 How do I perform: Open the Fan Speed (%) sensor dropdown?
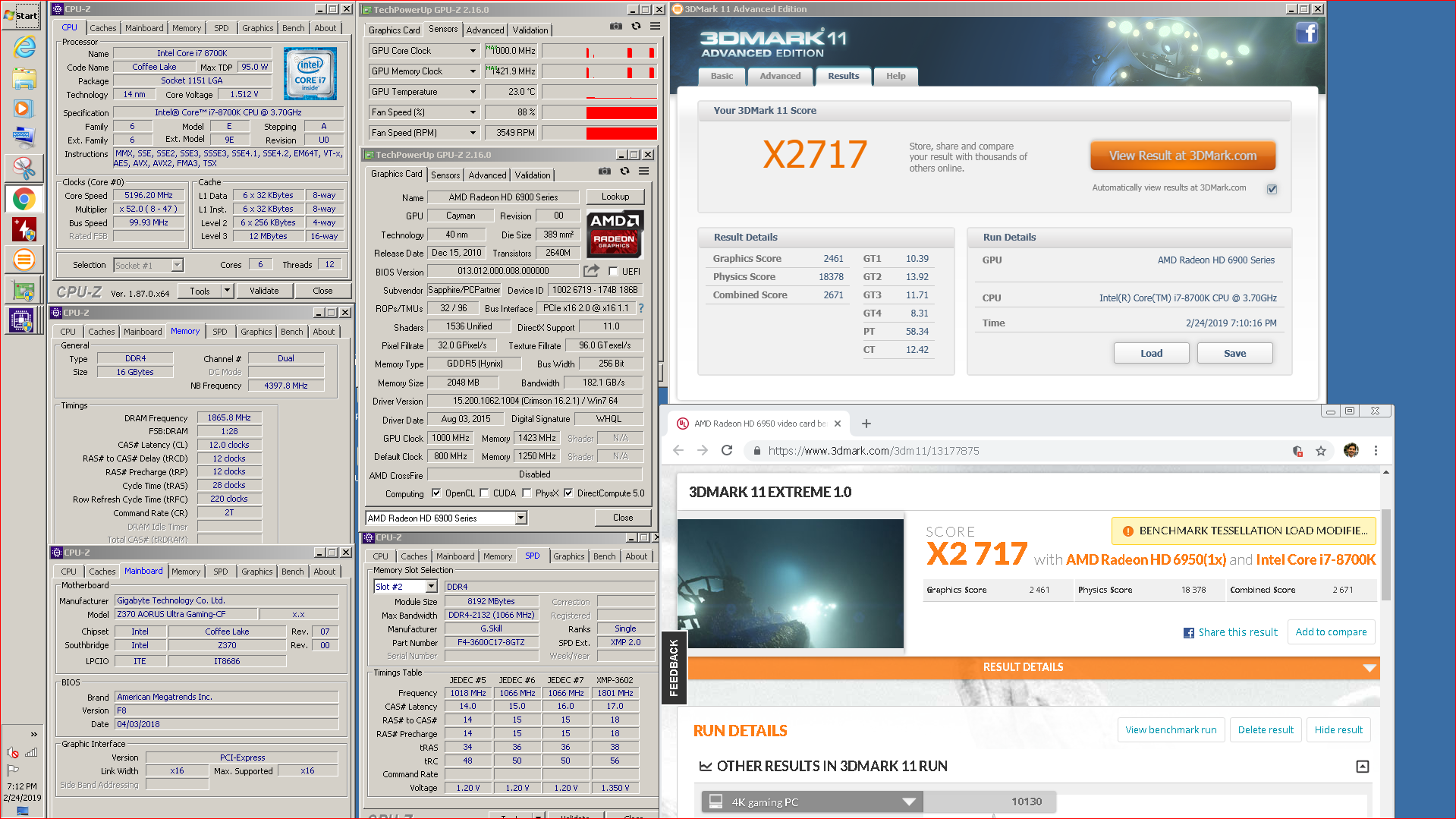pyautogui.click(x=473, y=112)
